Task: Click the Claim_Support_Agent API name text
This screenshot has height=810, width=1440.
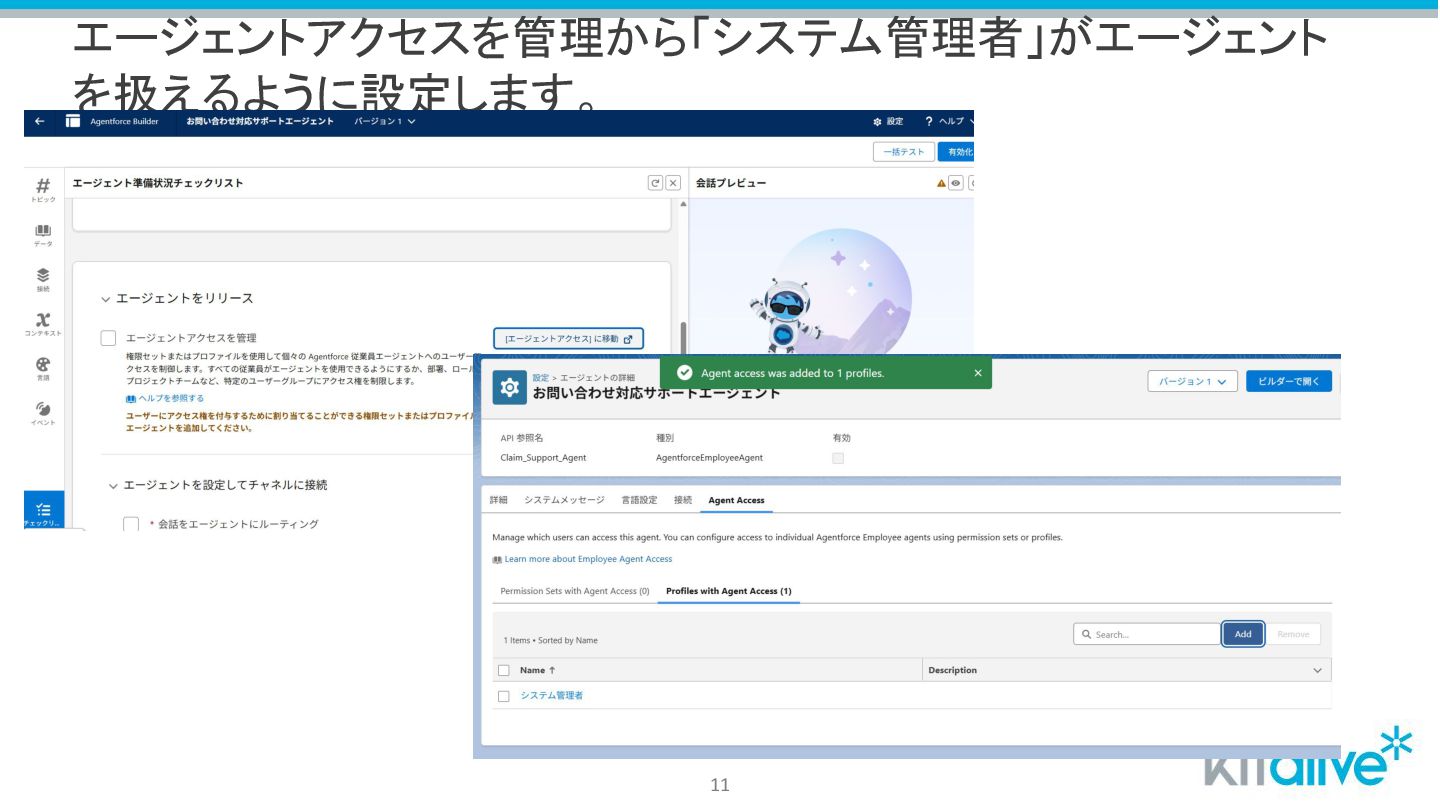Action: click(543, 458)
